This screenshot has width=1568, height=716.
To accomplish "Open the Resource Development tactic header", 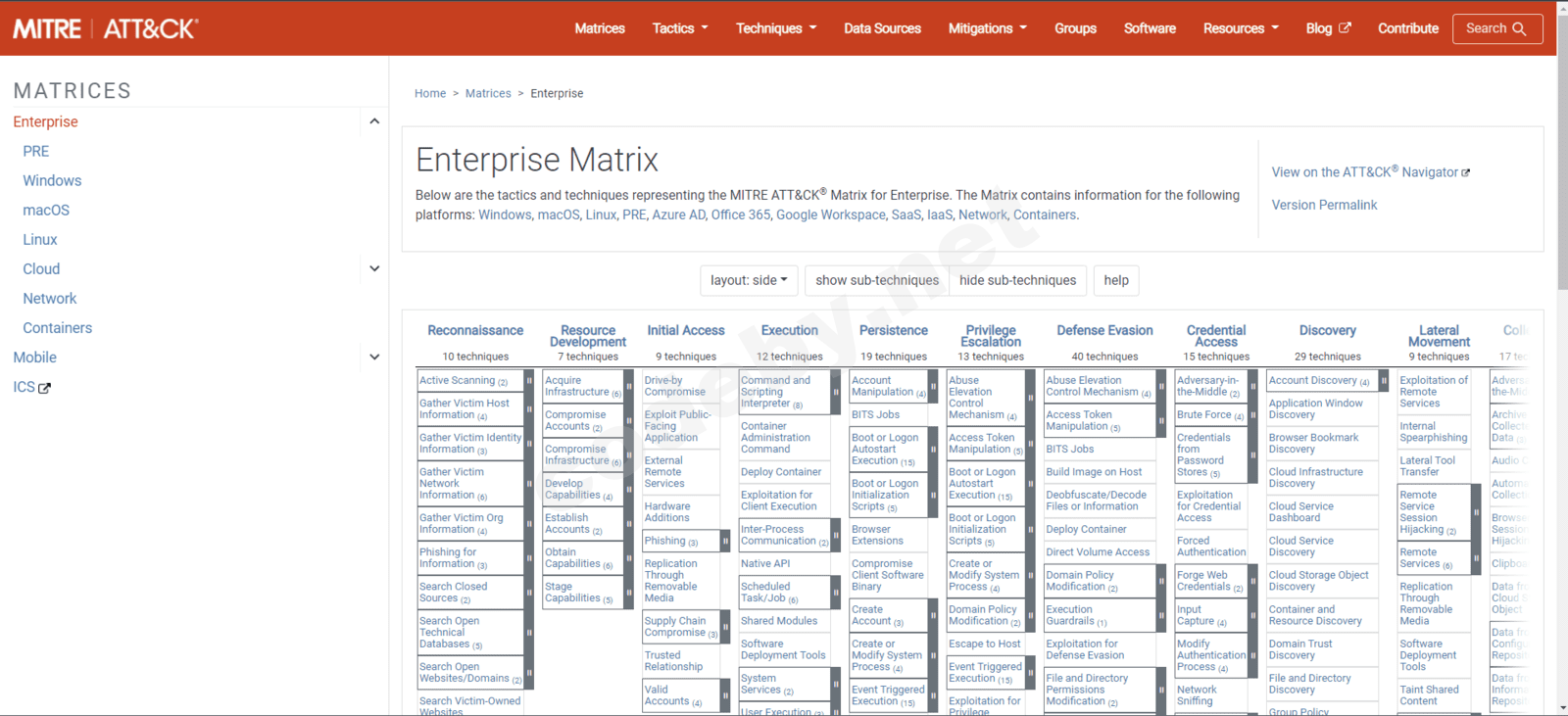I will click(588, 336).
